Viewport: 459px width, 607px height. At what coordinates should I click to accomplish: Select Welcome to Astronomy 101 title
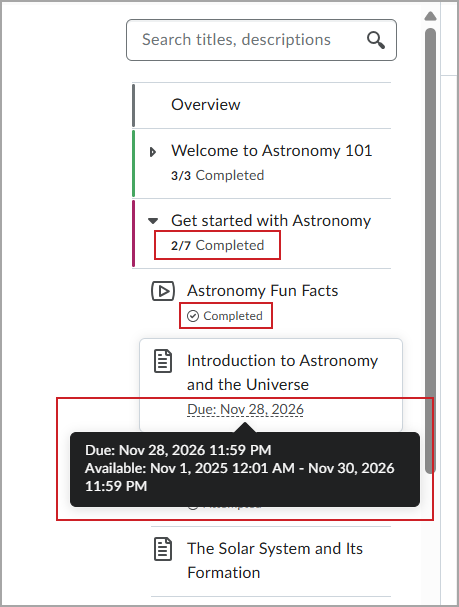pos(272,151)
